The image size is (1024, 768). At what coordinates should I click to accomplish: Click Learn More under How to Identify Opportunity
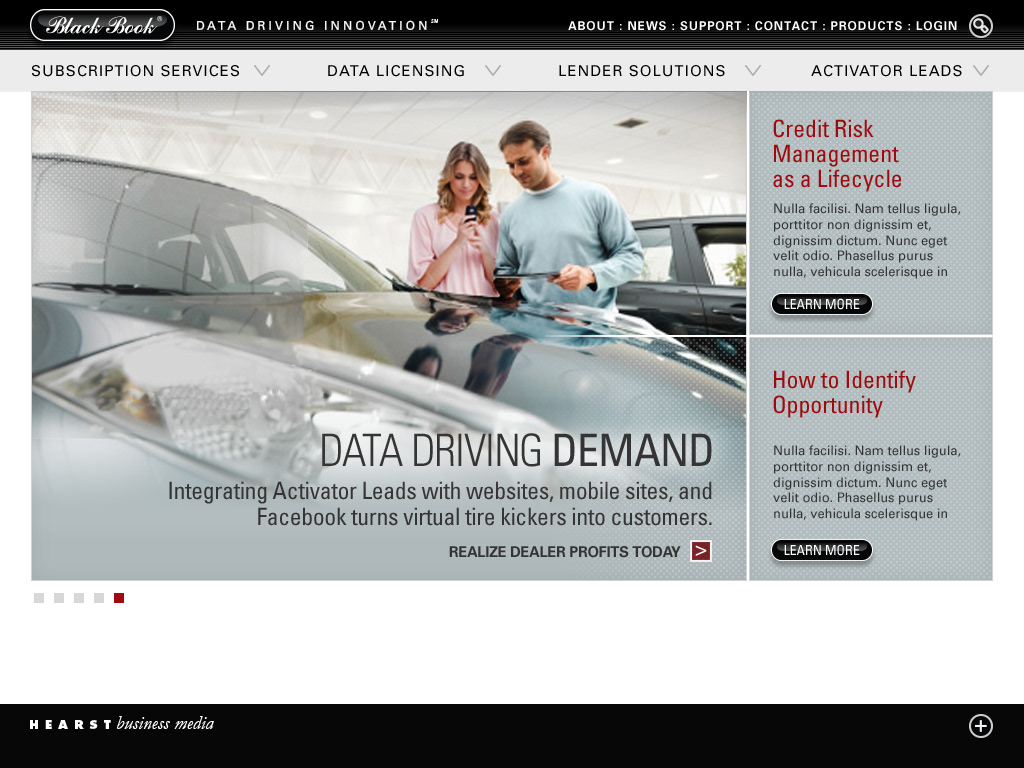click(x=822, y=551)
